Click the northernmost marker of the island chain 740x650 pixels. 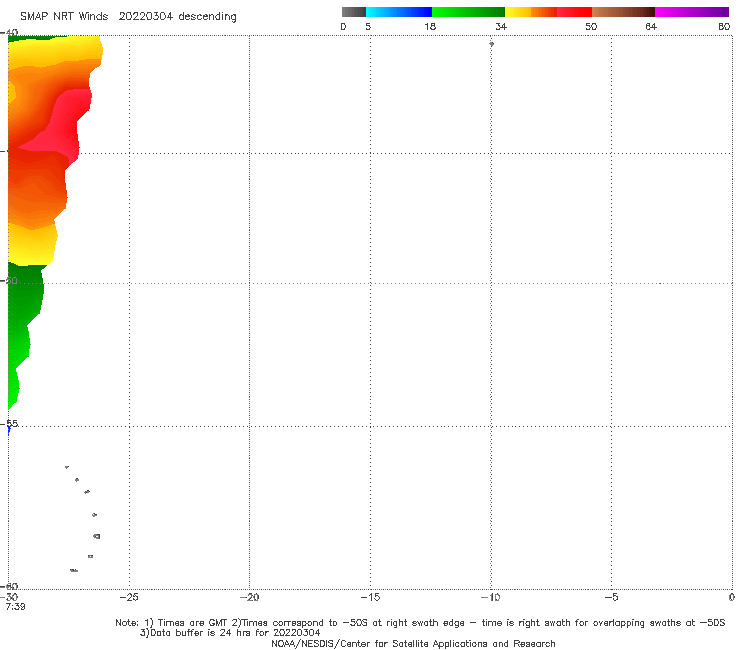(67, 467)
